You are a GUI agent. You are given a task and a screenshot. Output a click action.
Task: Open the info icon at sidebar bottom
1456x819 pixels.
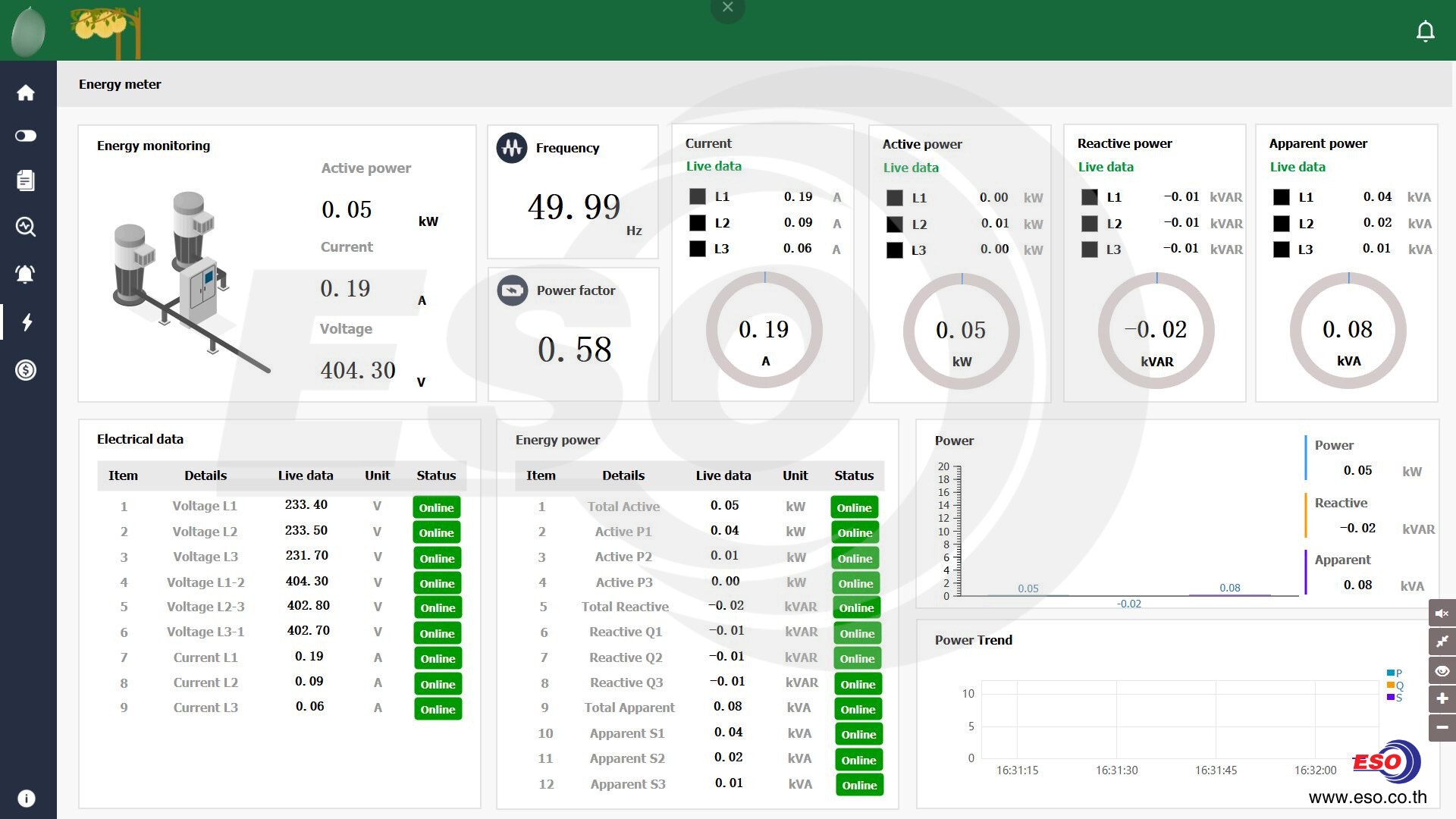click(26, 799)
